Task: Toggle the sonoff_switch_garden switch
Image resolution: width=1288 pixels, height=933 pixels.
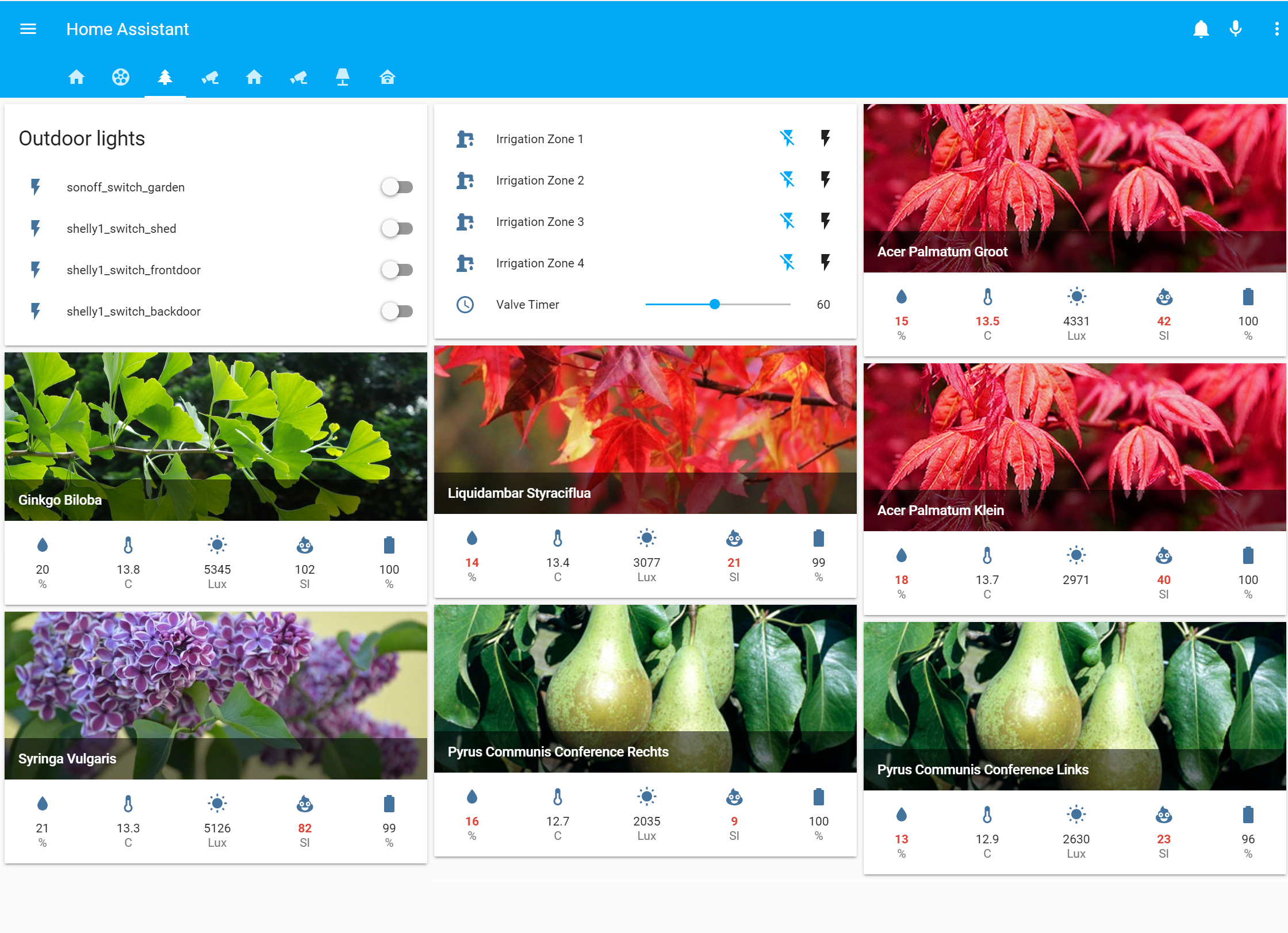Action: coord(397,187)
